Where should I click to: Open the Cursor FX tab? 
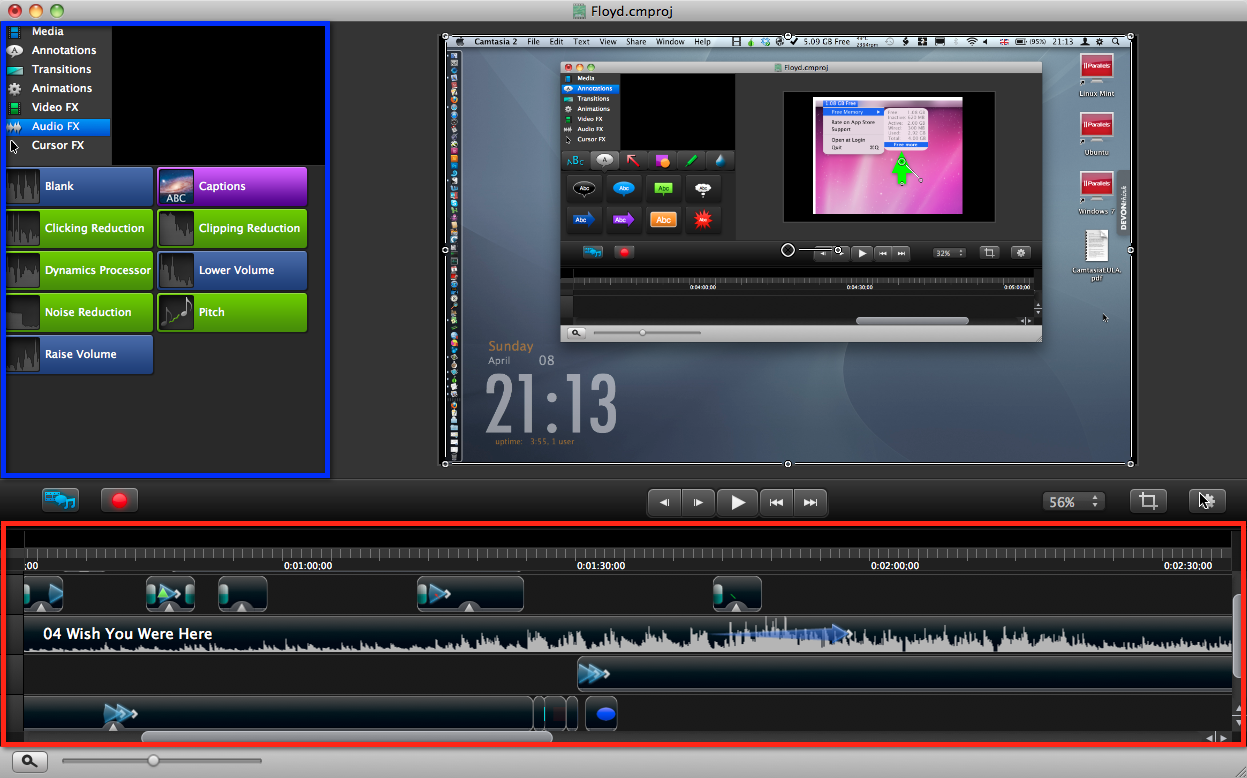[x=58, y=145]
